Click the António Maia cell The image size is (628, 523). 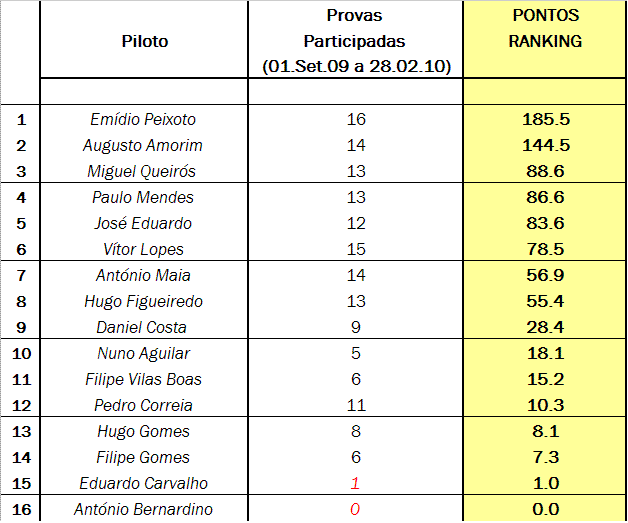[144, 275]
